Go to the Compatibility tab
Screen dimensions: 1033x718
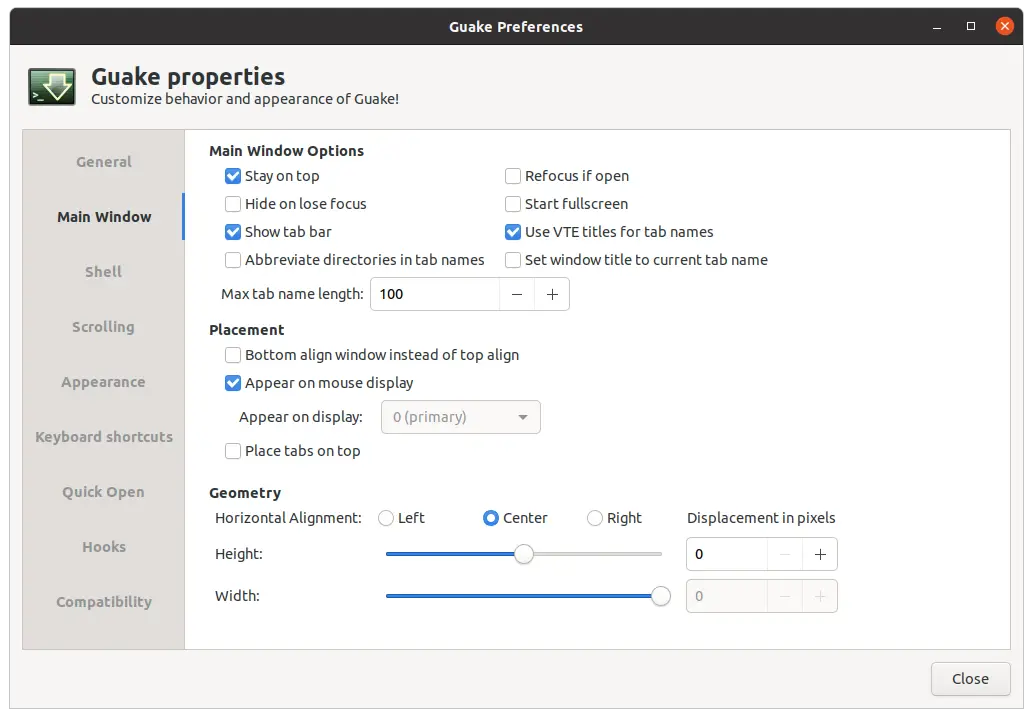103,602
